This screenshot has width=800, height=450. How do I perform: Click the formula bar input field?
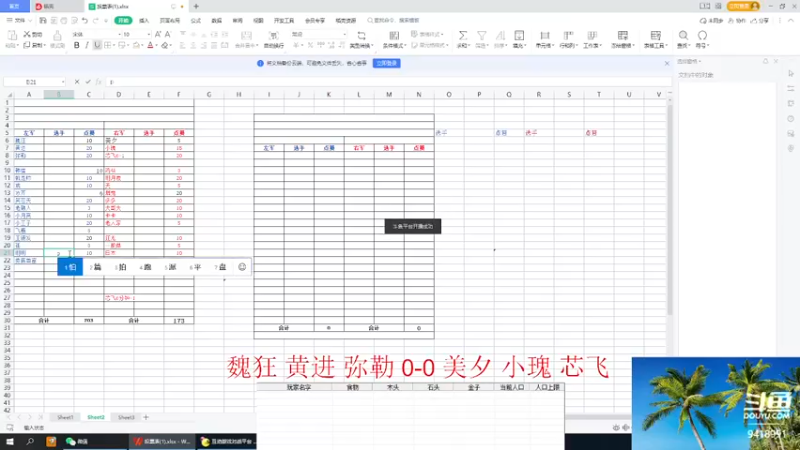[388, 82]
